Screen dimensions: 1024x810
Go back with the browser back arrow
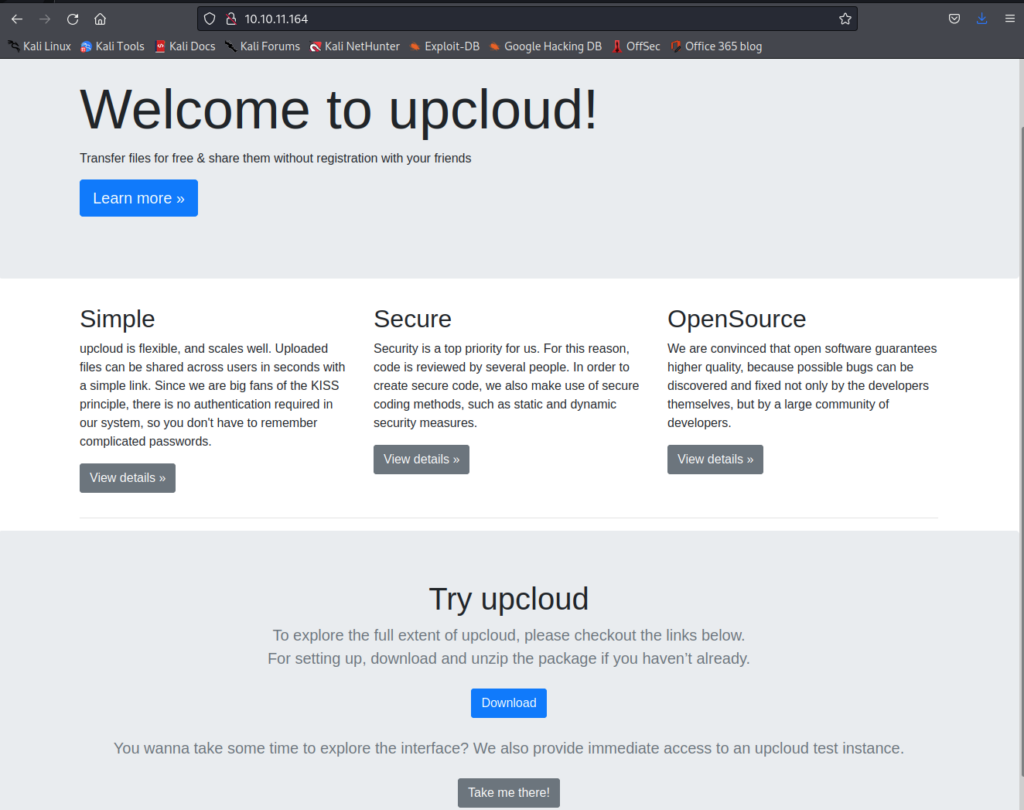(x=17, y=19)
